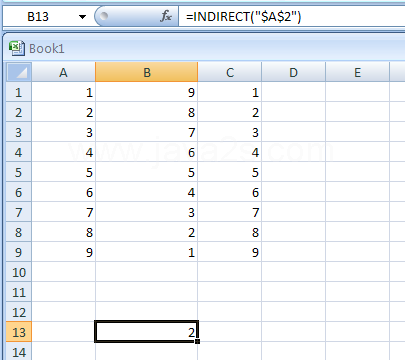
Task: Click the fill handle of cell B13
Action: pos(198,341)
